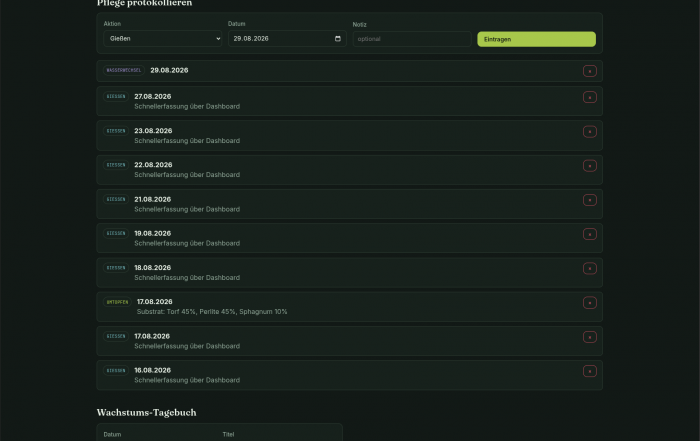This screenshot has width=700, height=441.
Task: Select the date text 22.08.2026
Action: pyautogui.click(x=153, y=165)
